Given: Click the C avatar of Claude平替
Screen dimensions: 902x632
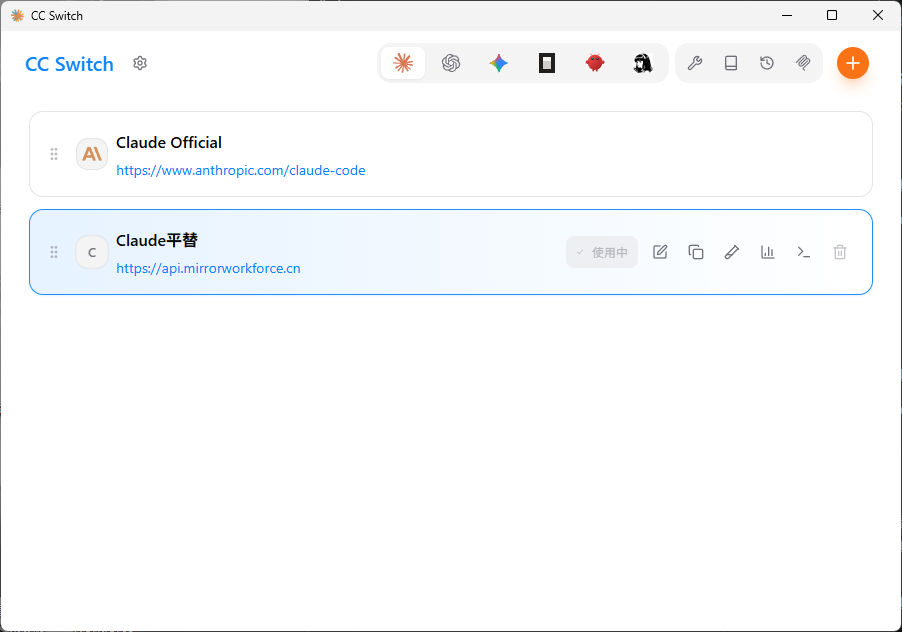Looking at the screenshot, I should pyautogui.click(x=92, y=252).
